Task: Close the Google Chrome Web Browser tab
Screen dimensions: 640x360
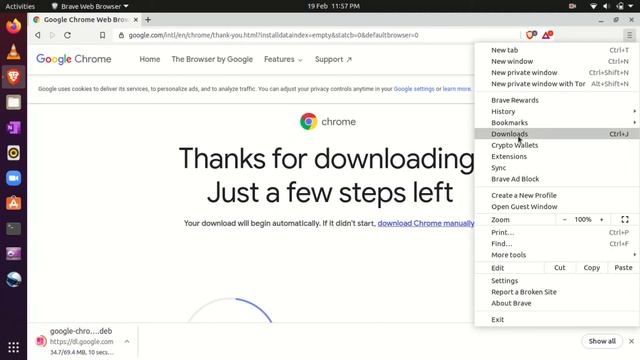Action: point(136,20)
